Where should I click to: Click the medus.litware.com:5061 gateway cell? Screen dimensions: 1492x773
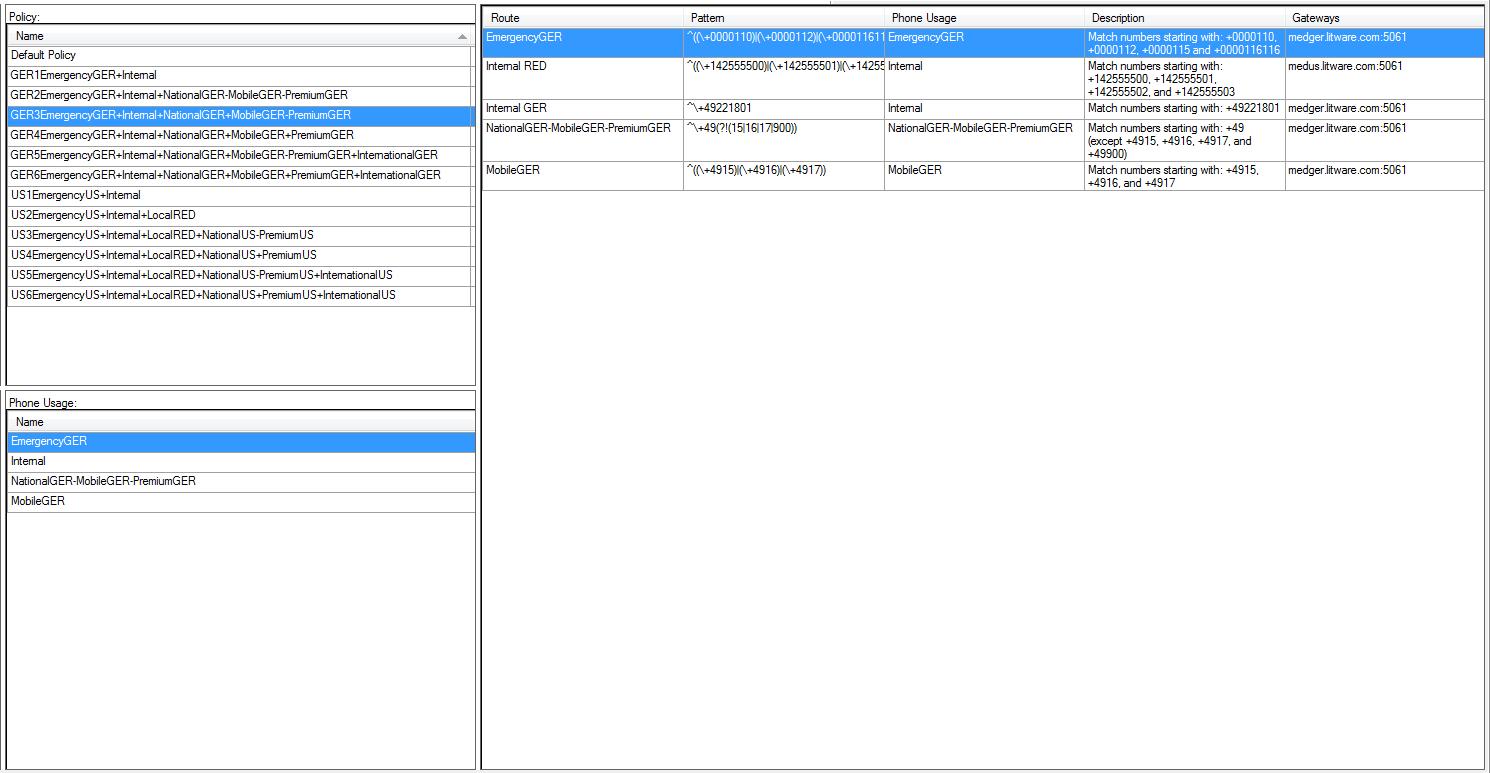(1385, 79)
